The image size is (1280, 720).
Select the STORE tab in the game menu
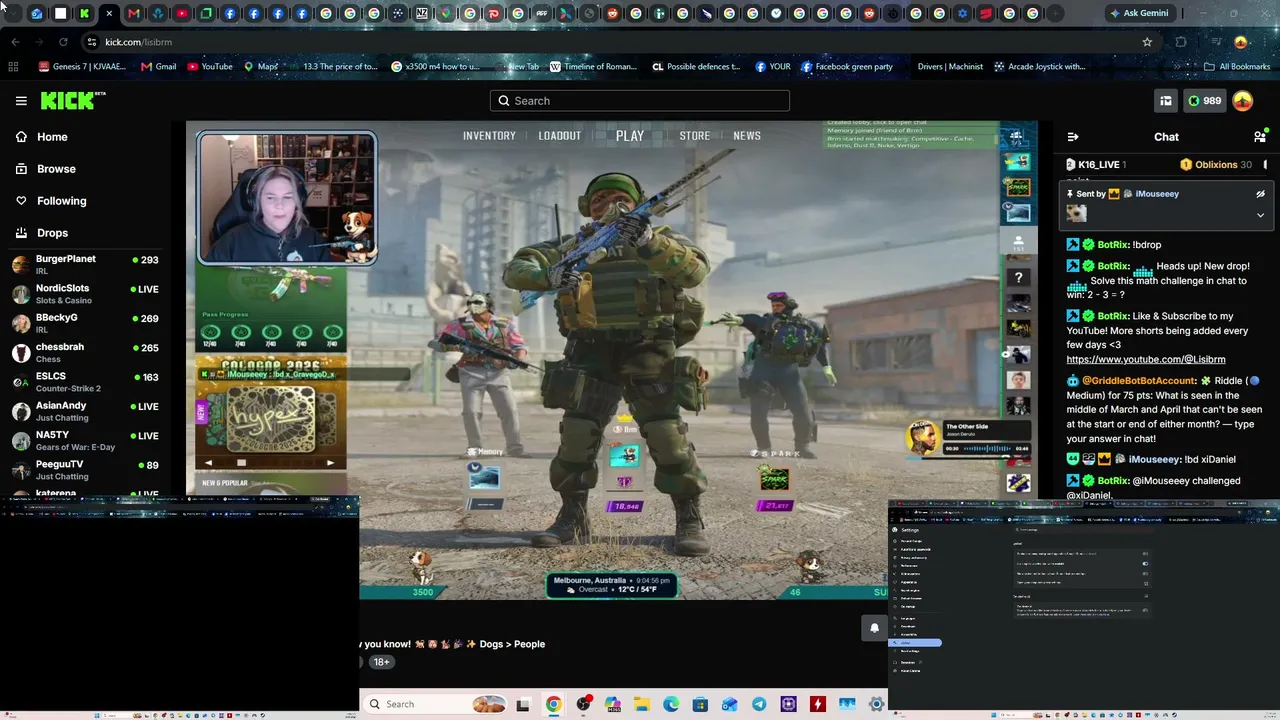coord(695,136)
